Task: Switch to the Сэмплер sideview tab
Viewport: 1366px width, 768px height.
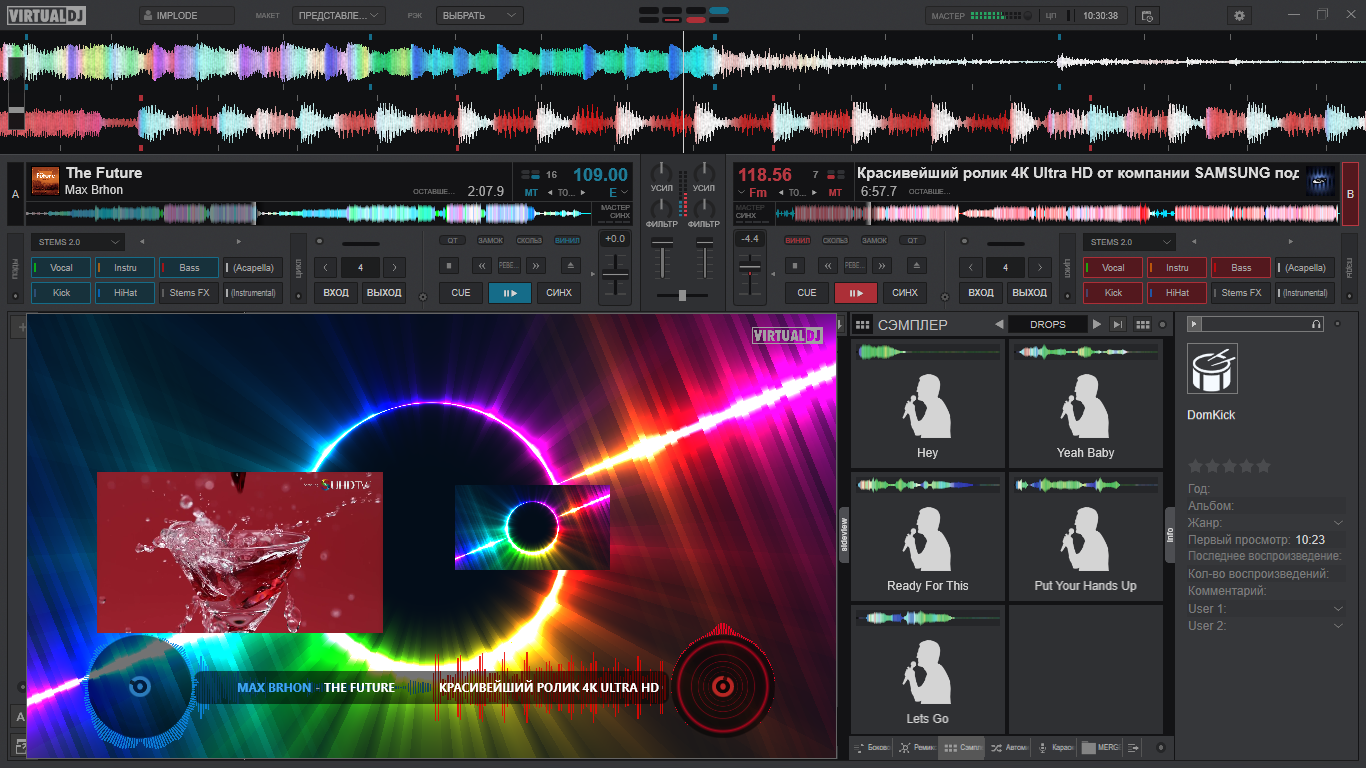Action: pos(963,747)
